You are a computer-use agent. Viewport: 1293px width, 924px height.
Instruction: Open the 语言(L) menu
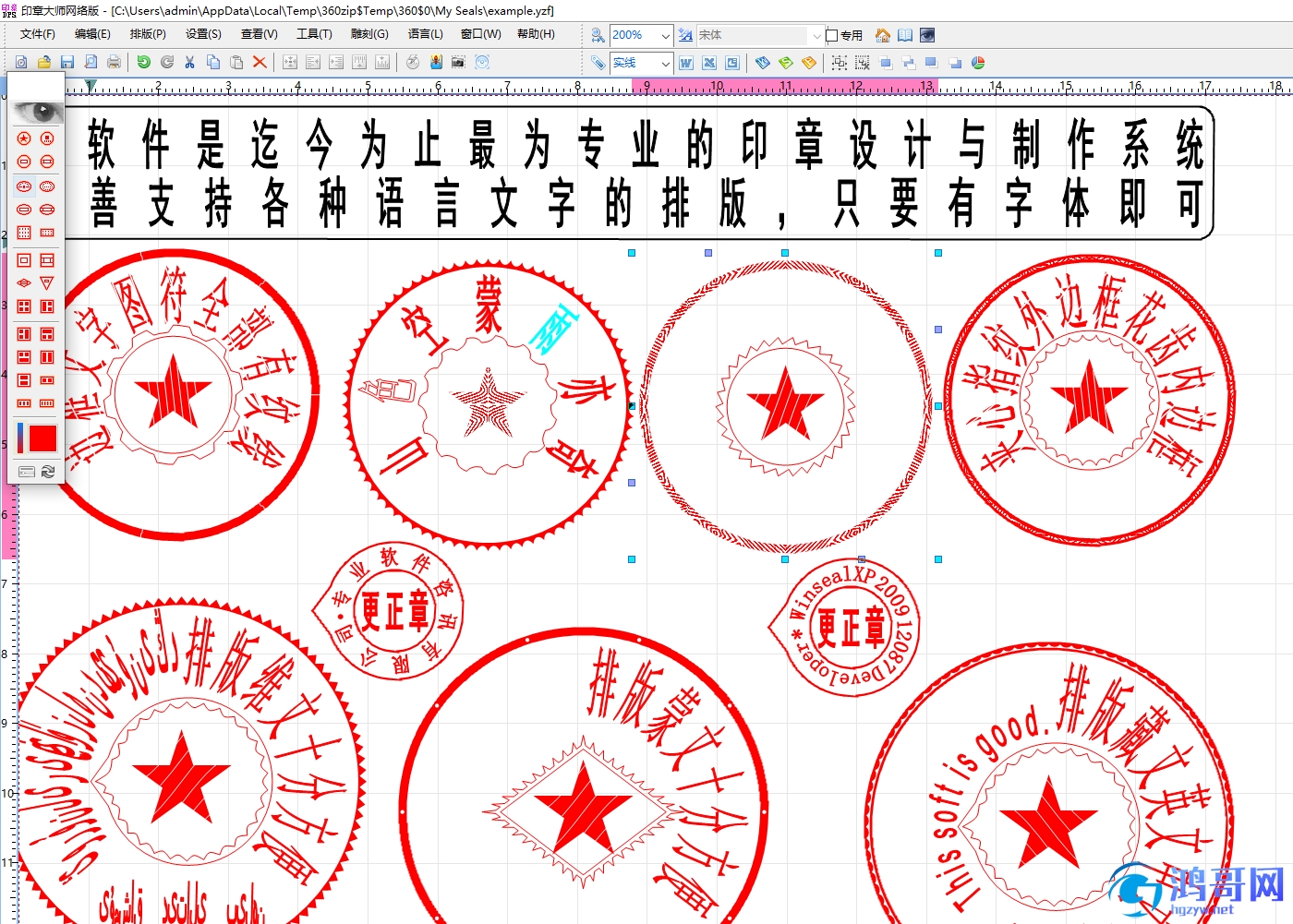425,34
